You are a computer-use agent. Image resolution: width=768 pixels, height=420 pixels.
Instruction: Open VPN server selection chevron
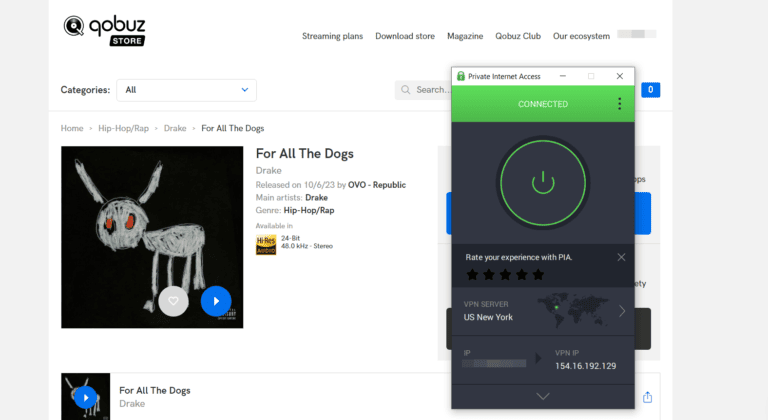click(x=622, y=311)
